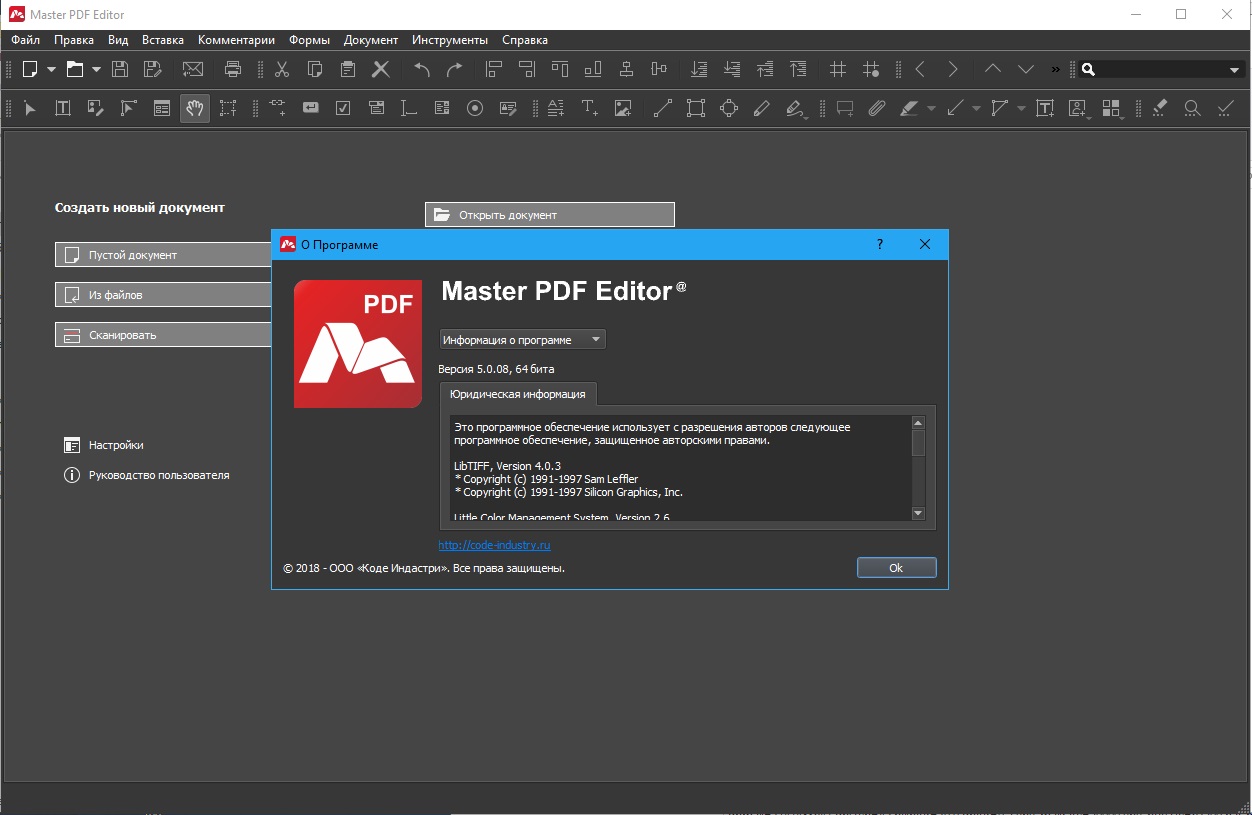1252x815 pixels.
Task: Click the Grid icon
Action: [838, 69]
